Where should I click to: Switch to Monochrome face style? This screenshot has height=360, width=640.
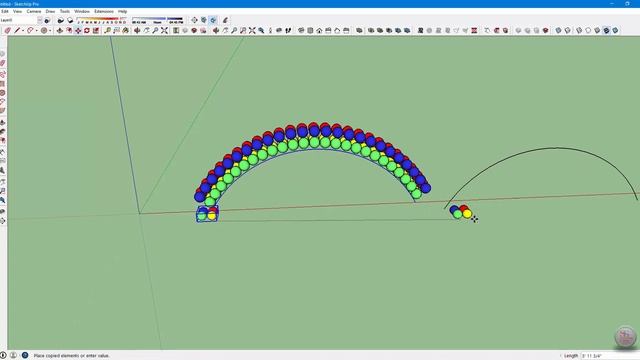[615, 30]
